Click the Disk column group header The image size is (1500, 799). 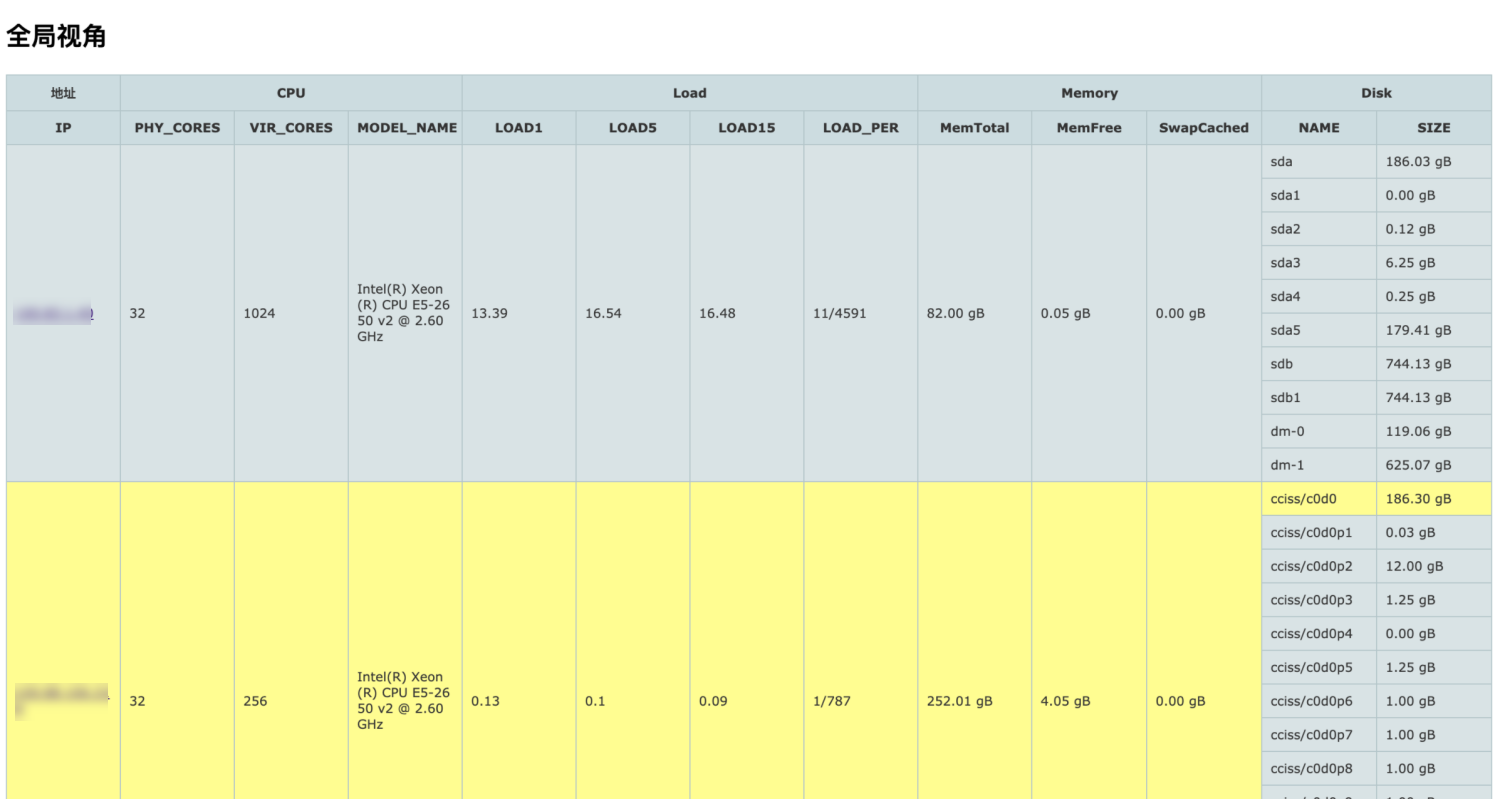tap(1376, 93)
